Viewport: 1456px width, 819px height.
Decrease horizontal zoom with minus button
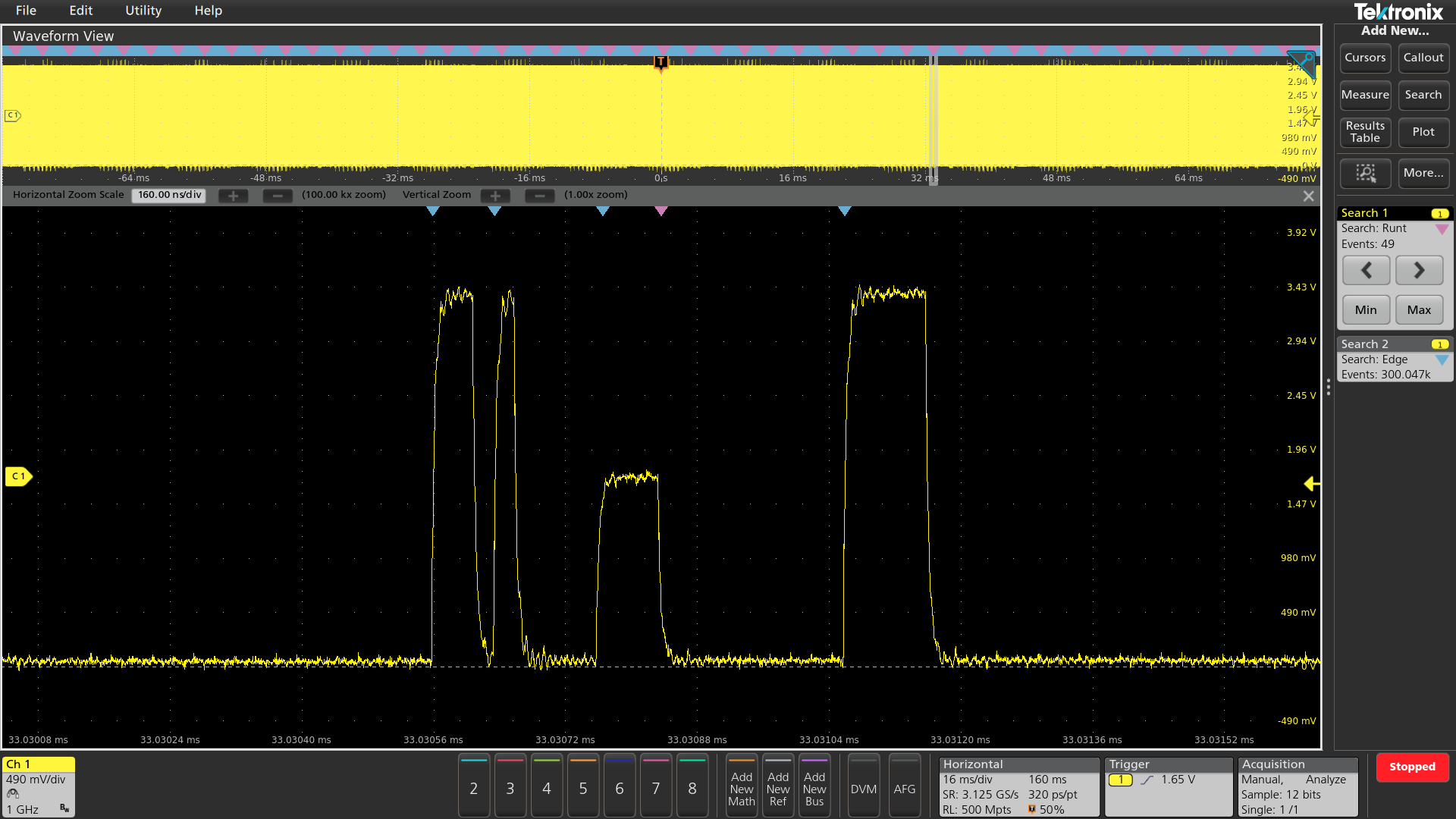click(x=278, y=196)
